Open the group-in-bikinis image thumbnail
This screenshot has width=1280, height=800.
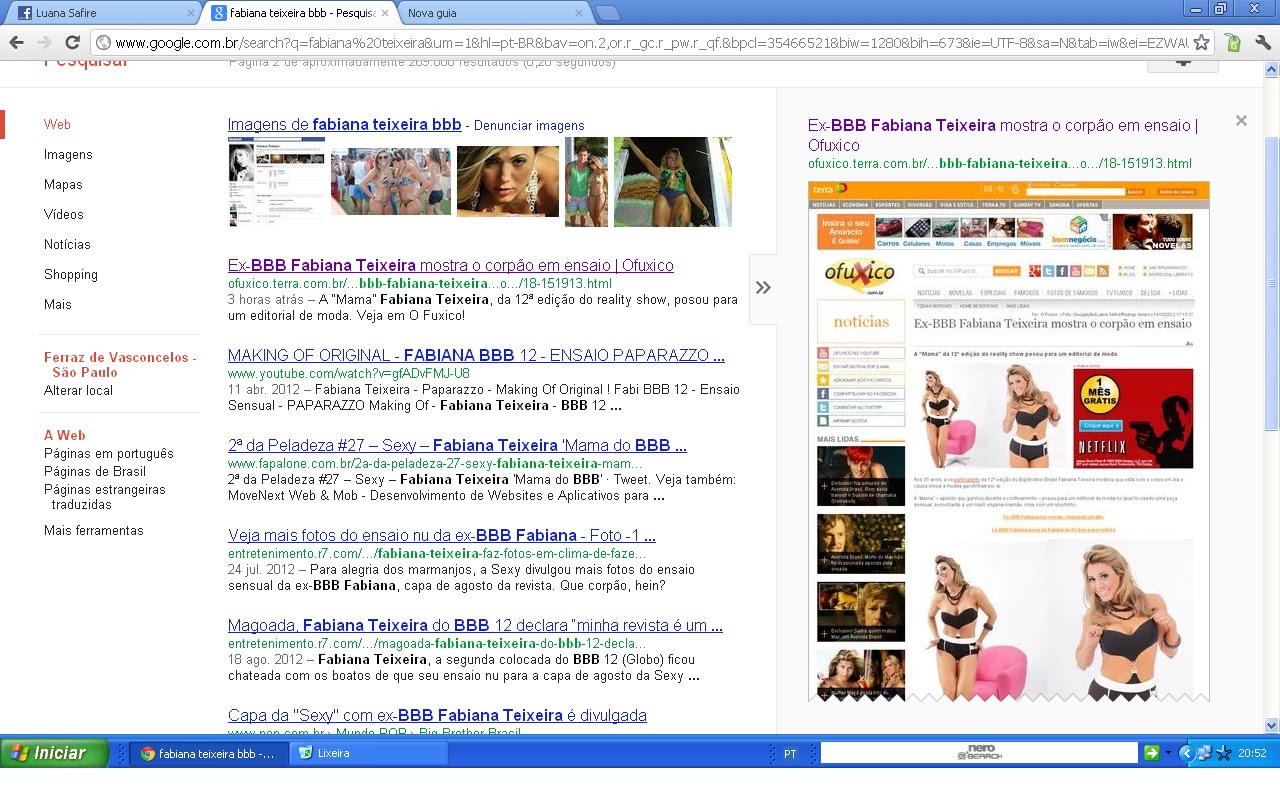tap(391, 182)
